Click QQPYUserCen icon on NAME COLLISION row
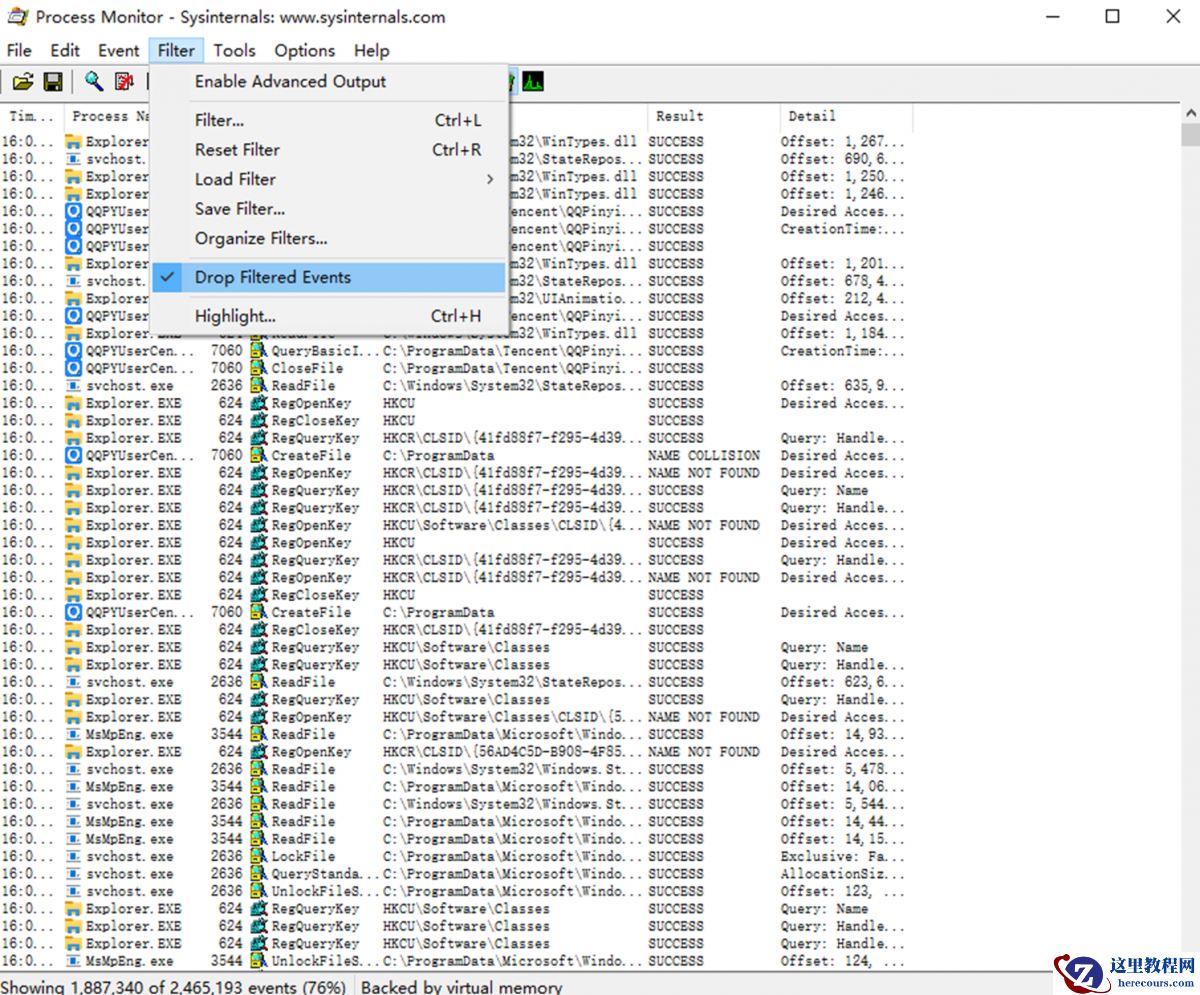 tap(73, 455)
